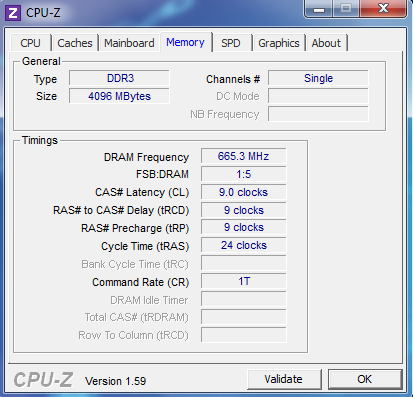Click the OK button
Image resolution: width=413 pixels, height=397 pixels.
365,379
